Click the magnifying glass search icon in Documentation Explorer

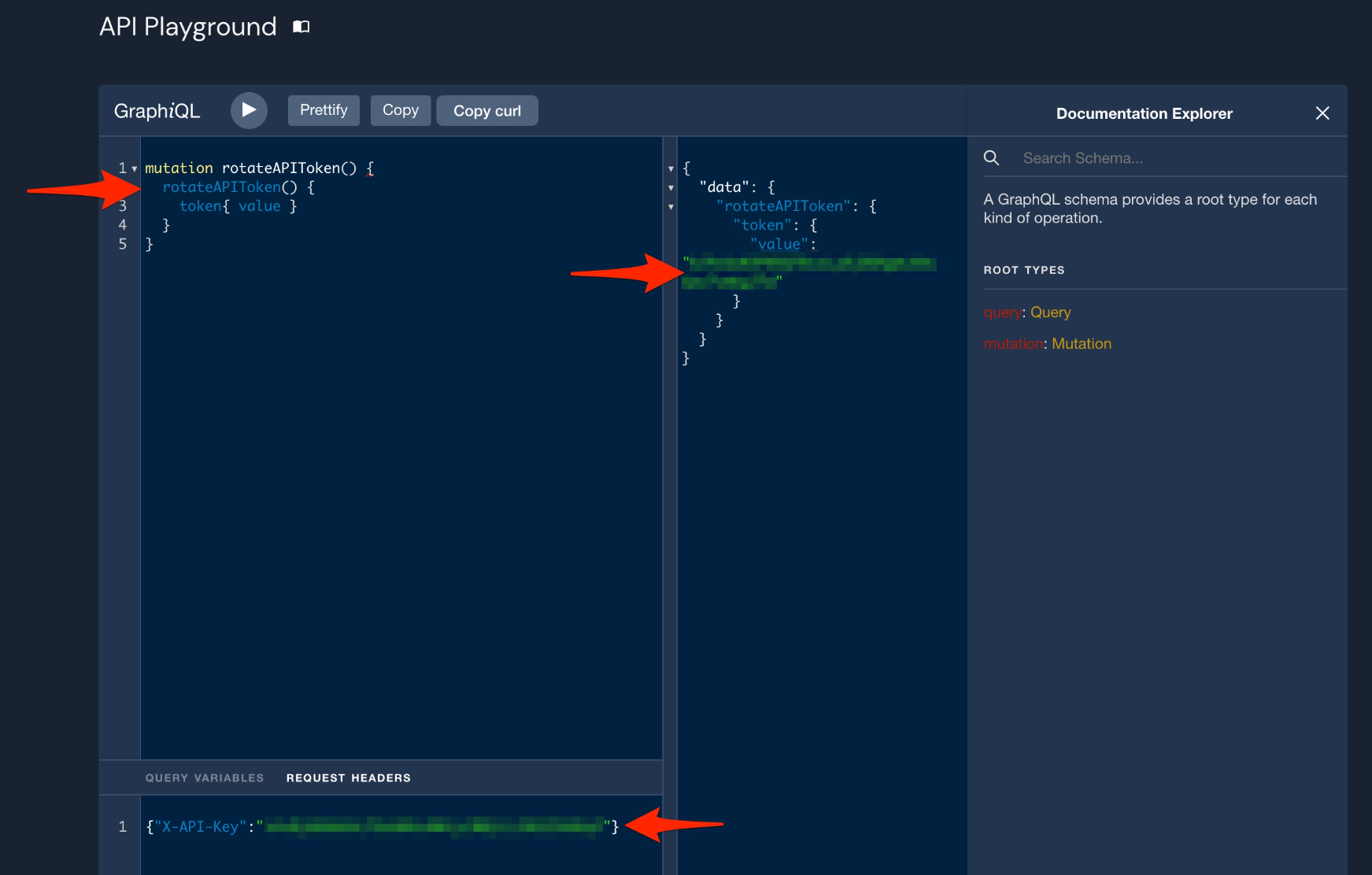[992, 157]
